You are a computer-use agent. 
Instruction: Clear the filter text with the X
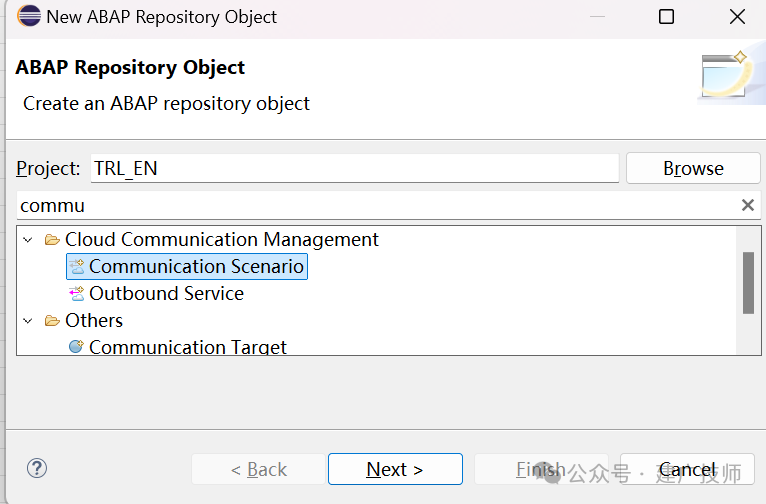point(747,205)
